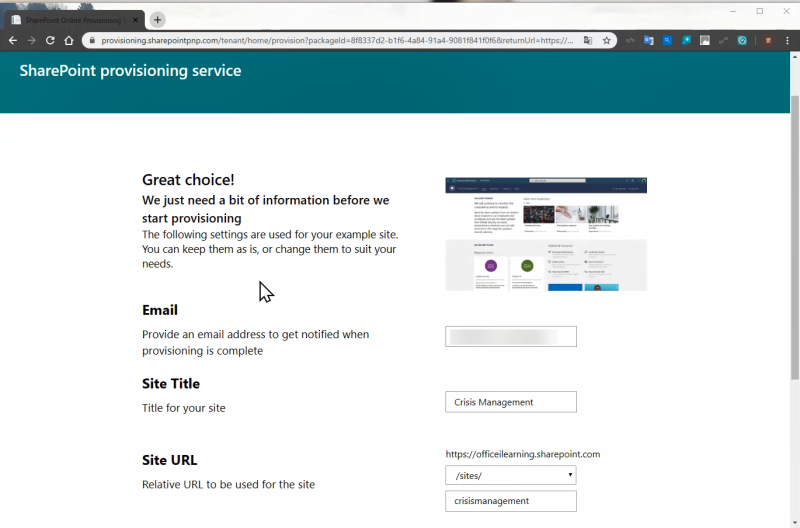This screenshot has height=528, width=800.
Task: Bookmark this page with the star icon
Action: 607,40
